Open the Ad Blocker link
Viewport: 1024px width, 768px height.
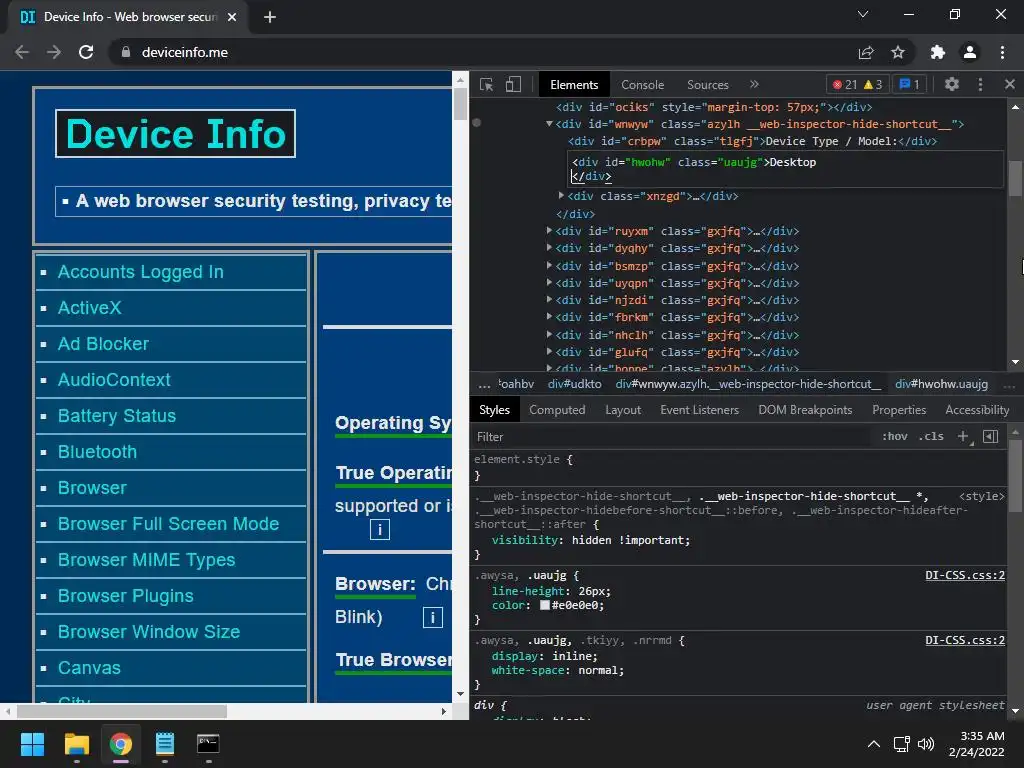[x=103, y=344]
